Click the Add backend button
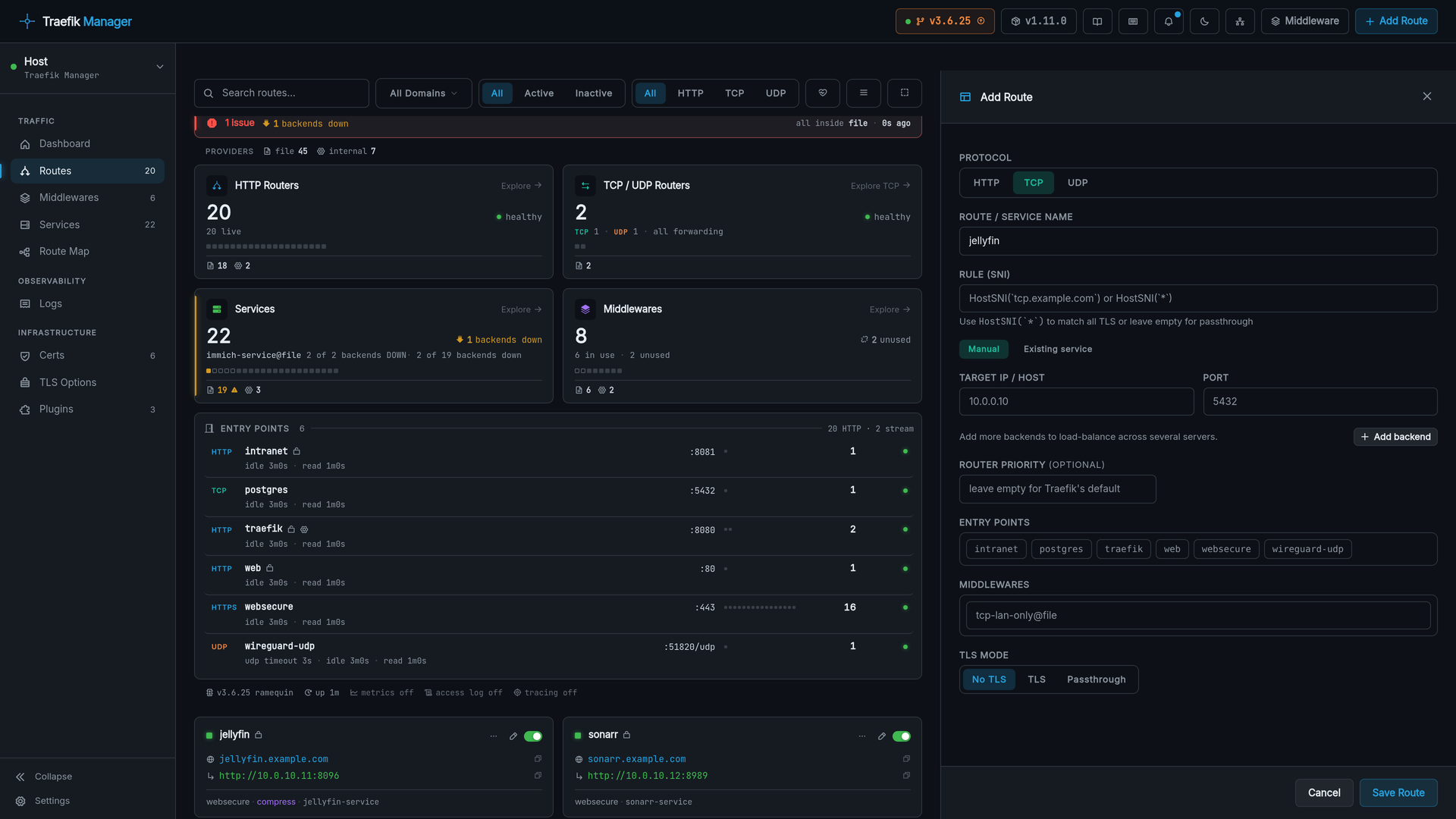Screen dimensions: 1456x819 pos(1395,437)
